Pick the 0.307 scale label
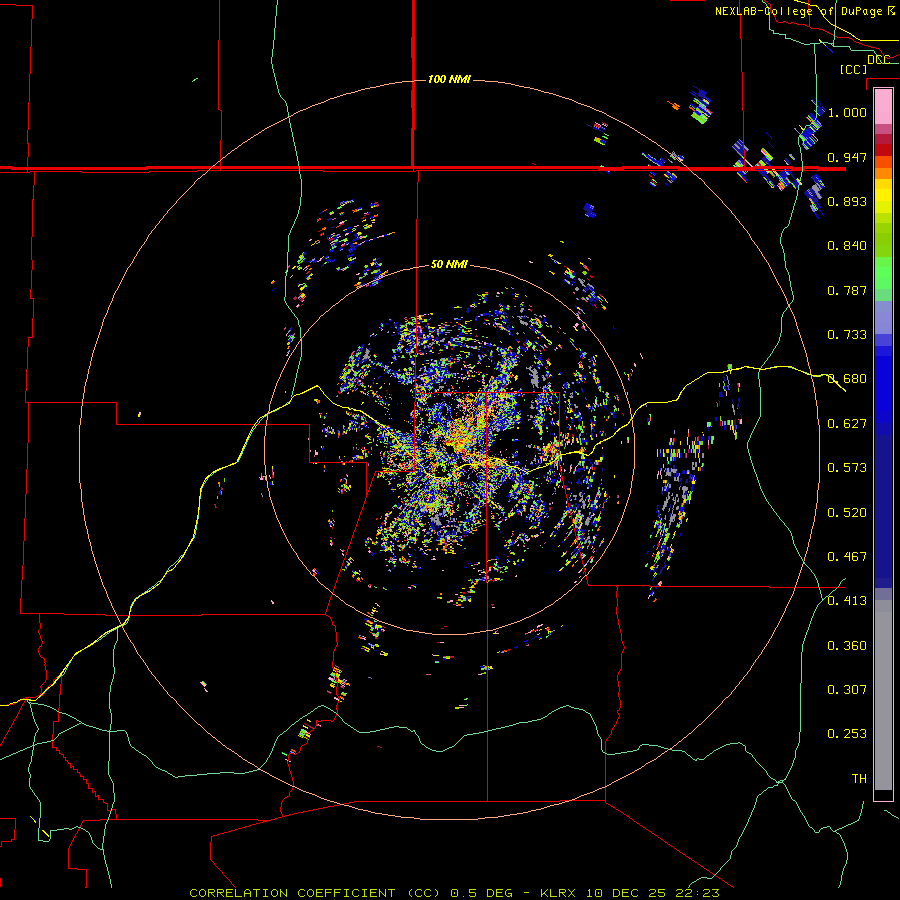 point(847,689)
